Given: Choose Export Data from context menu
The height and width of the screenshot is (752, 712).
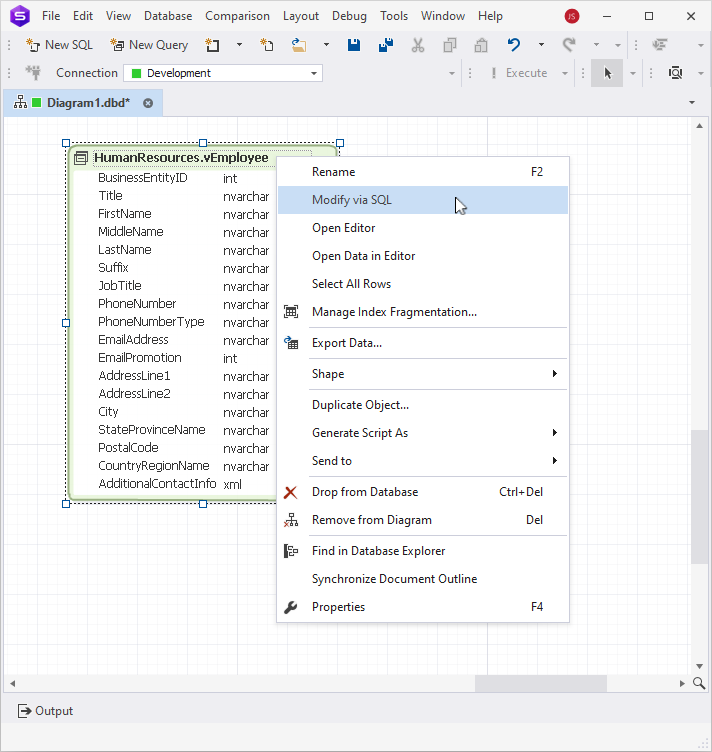Looking at the screenshot, I should point(423,343).
